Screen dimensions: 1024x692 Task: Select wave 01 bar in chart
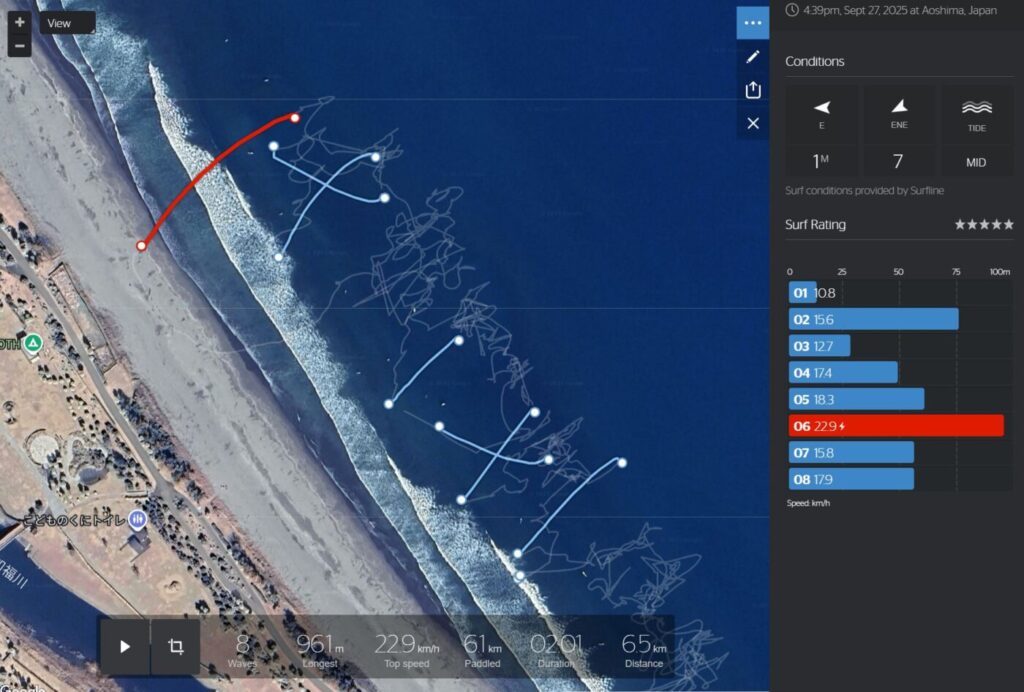[x=803, y=293]
